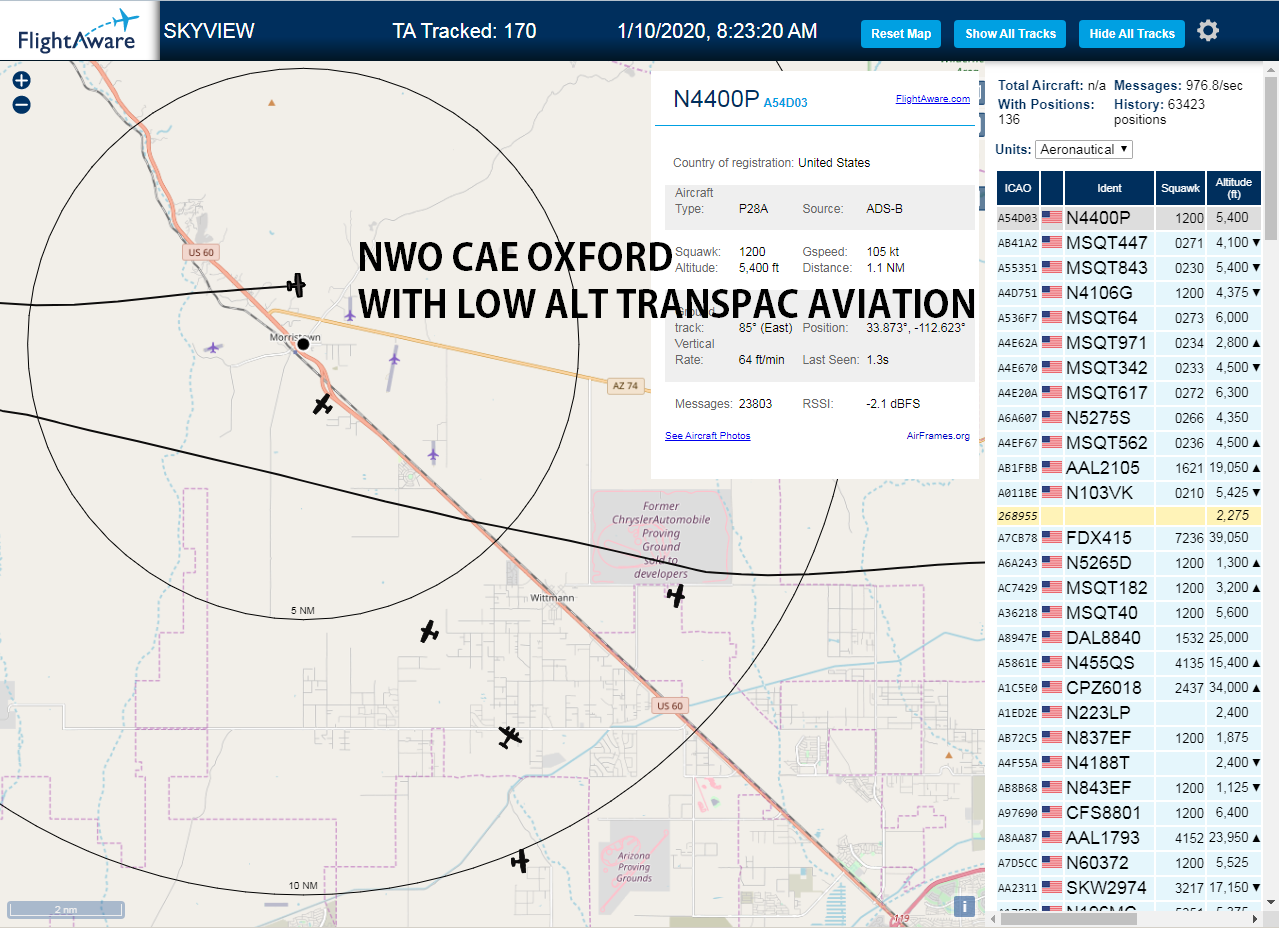Viewport: 1279px width, 929px height.
Task: Select the N837EF aircraft row
Action: tap(1129, 737)
